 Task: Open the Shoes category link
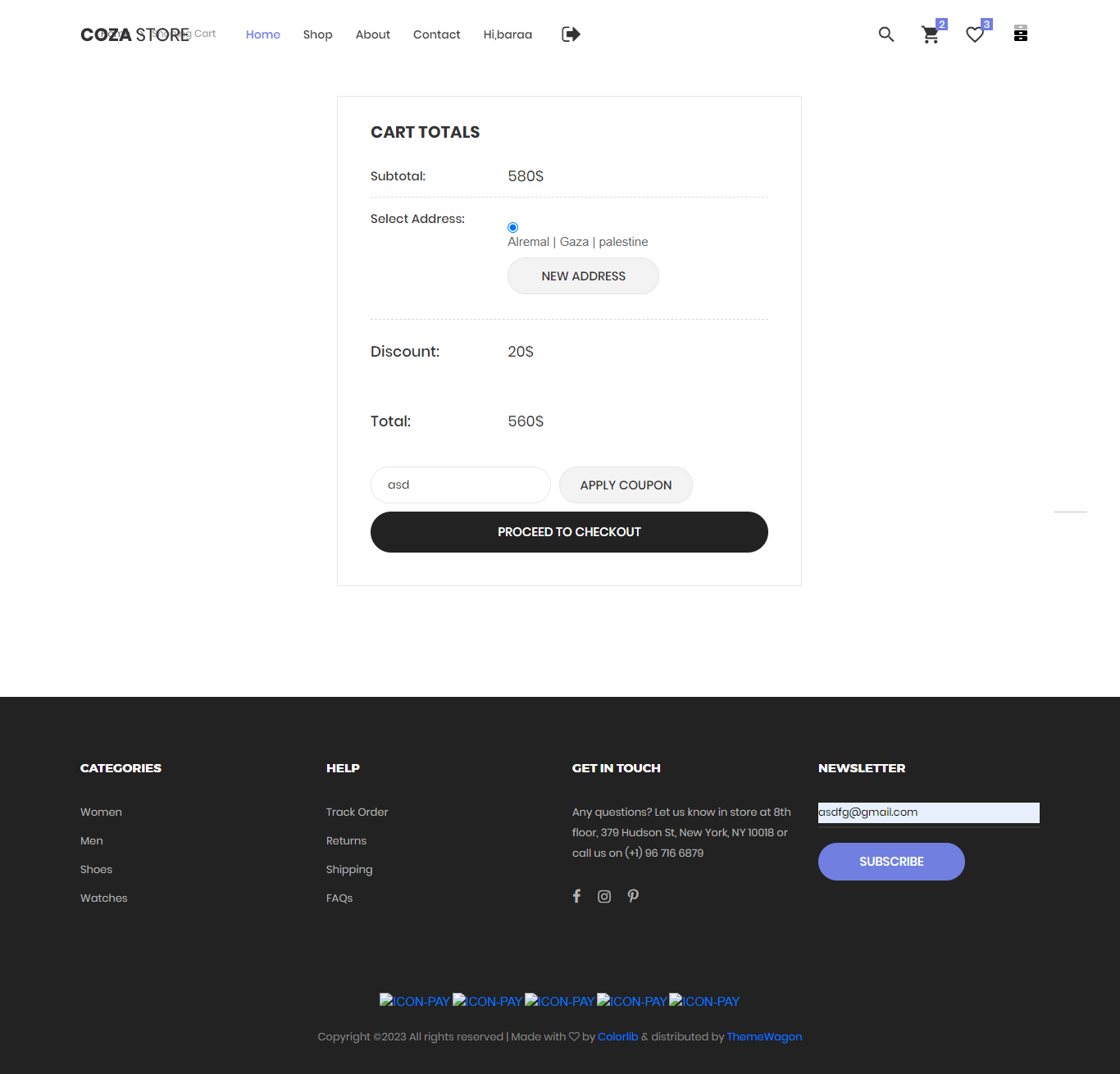tap(96, 870)
